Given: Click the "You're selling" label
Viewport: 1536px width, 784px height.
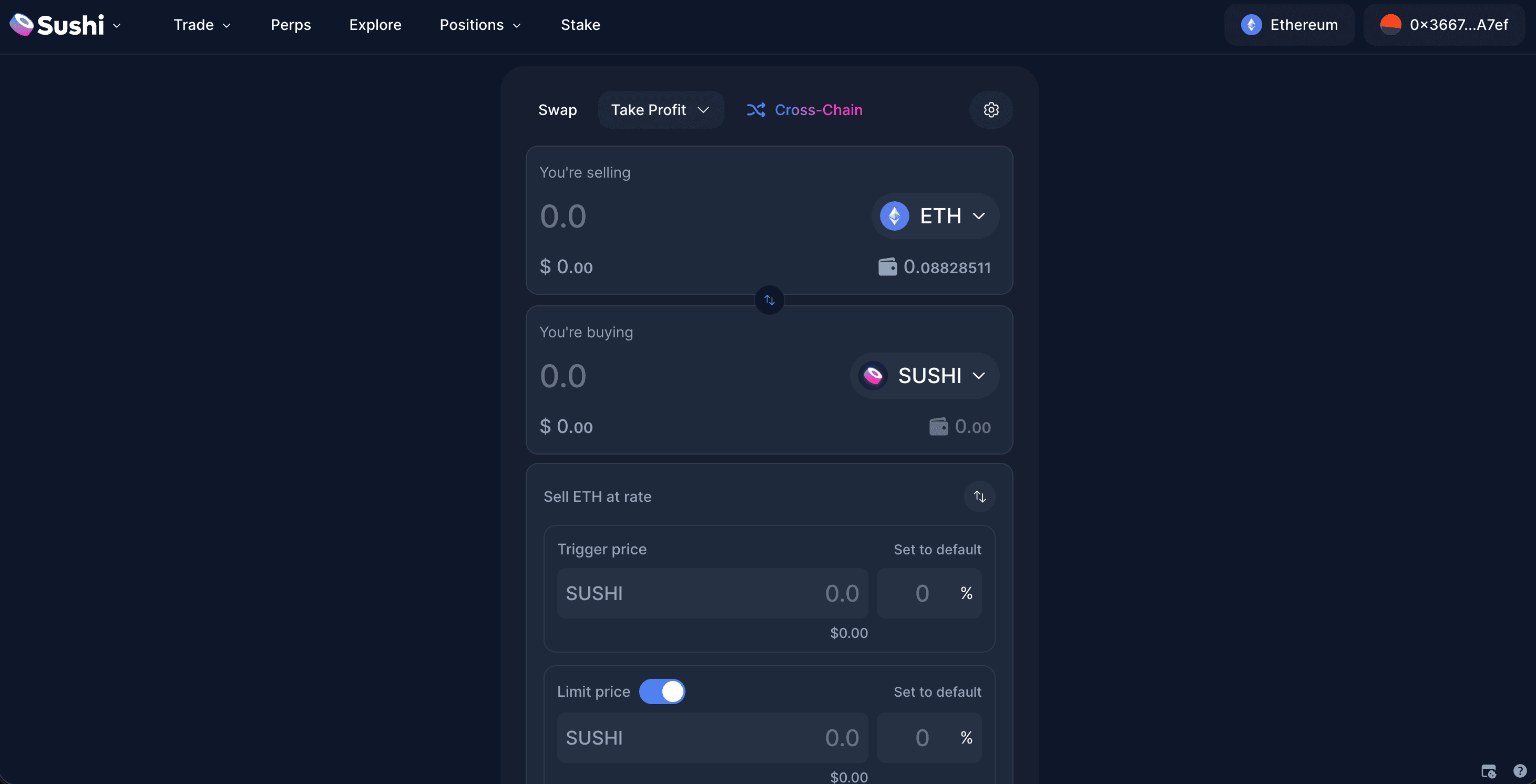Looking at the screenshot, I should (x=585, y=172).
